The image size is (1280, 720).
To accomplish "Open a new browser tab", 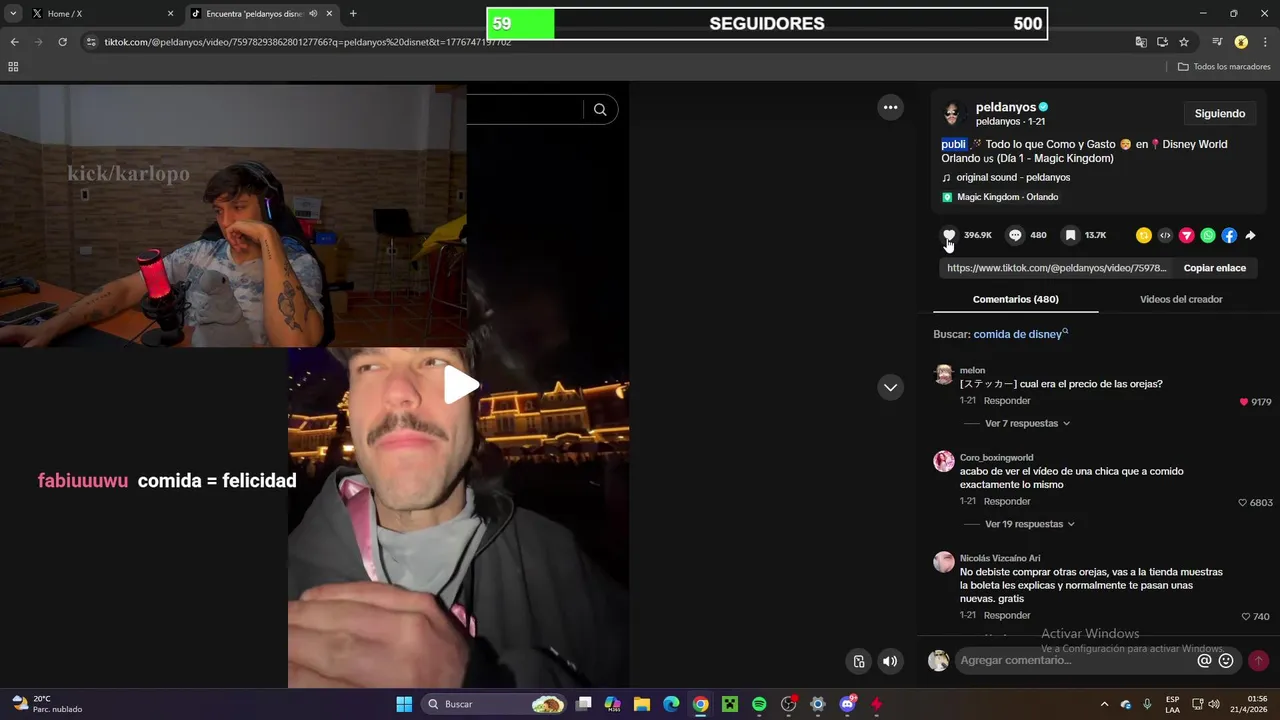I will click(353, 14).
